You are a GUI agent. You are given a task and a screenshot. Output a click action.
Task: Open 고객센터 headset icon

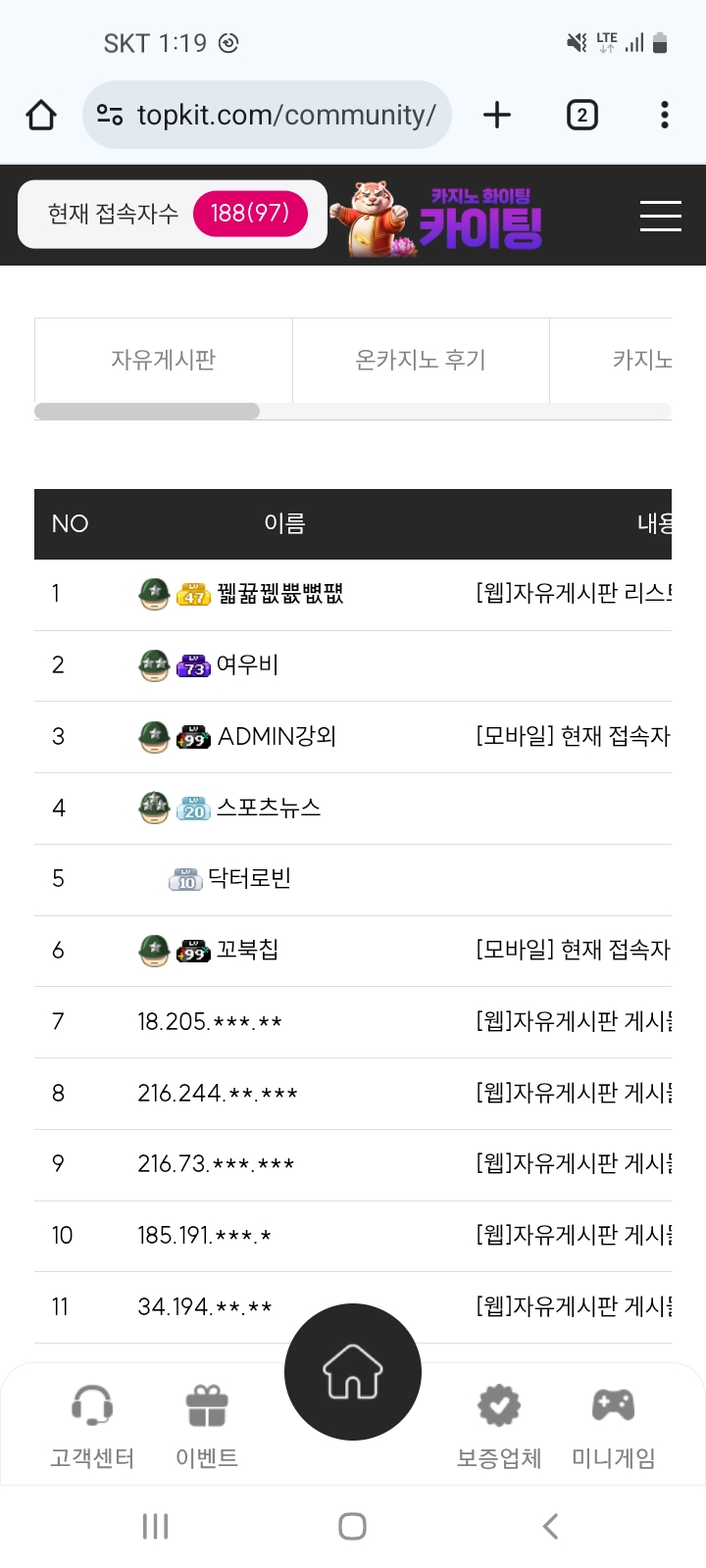92,1405
